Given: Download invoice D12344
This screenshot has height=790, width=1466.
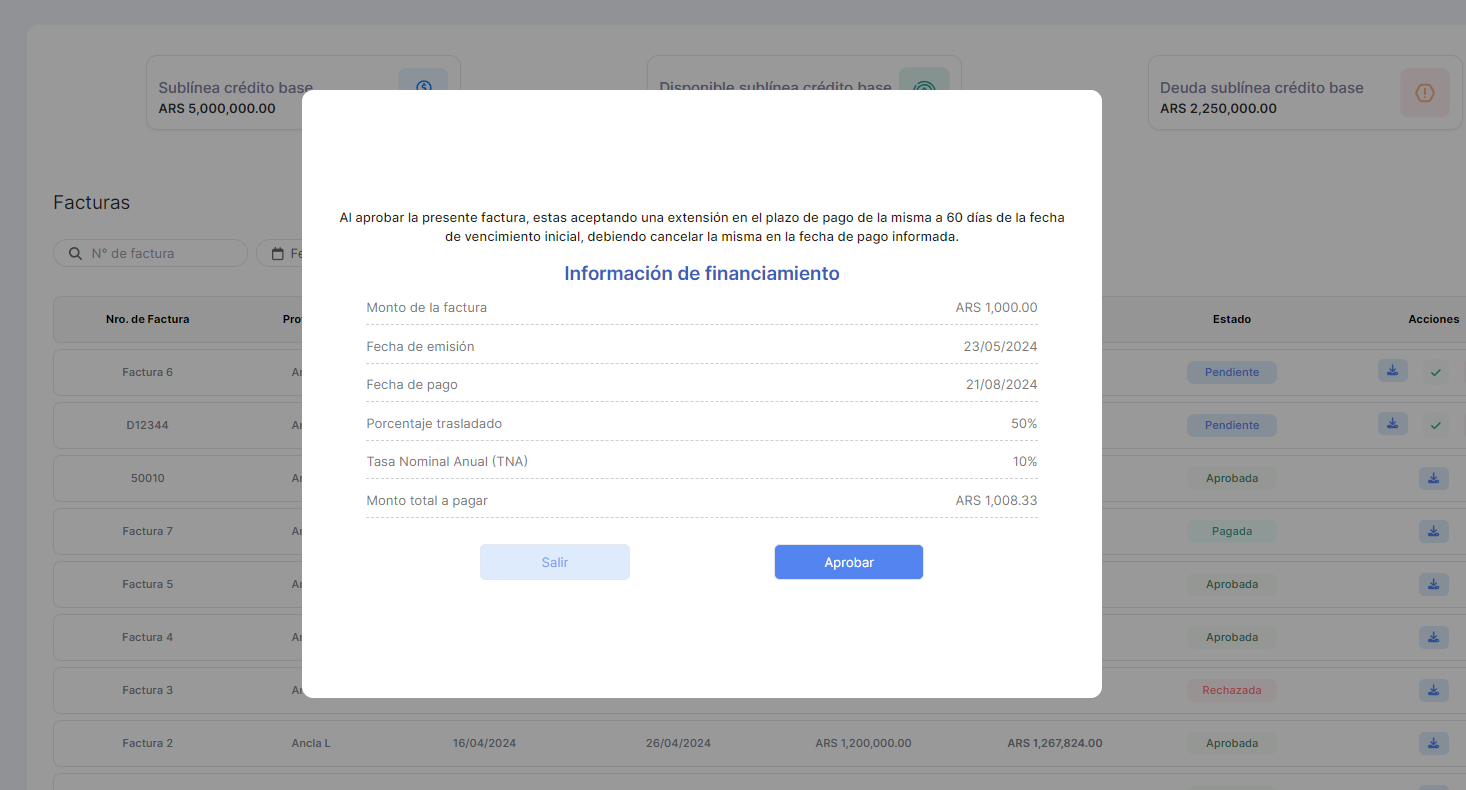Looking at the screenshot, I should 1392,424.
